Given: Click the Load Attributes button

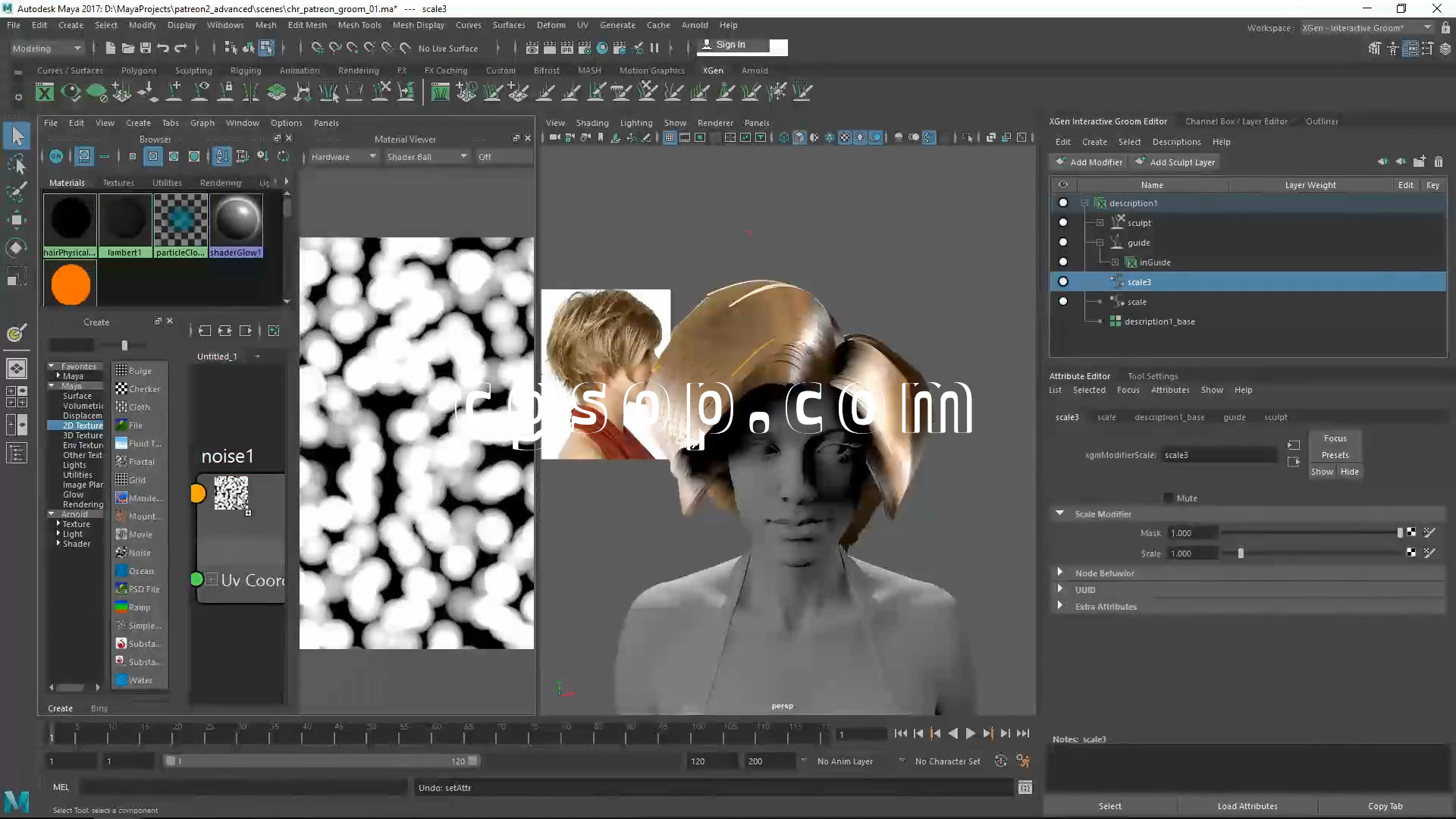Looking at the screenshot, I should (x=1247, y=806).
